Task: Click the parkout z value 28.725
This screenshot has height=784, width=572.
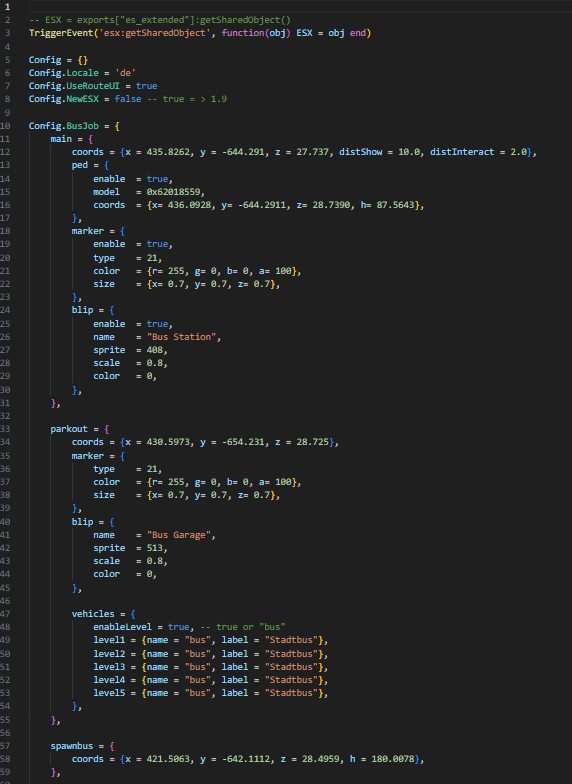Action: point(312,442)
